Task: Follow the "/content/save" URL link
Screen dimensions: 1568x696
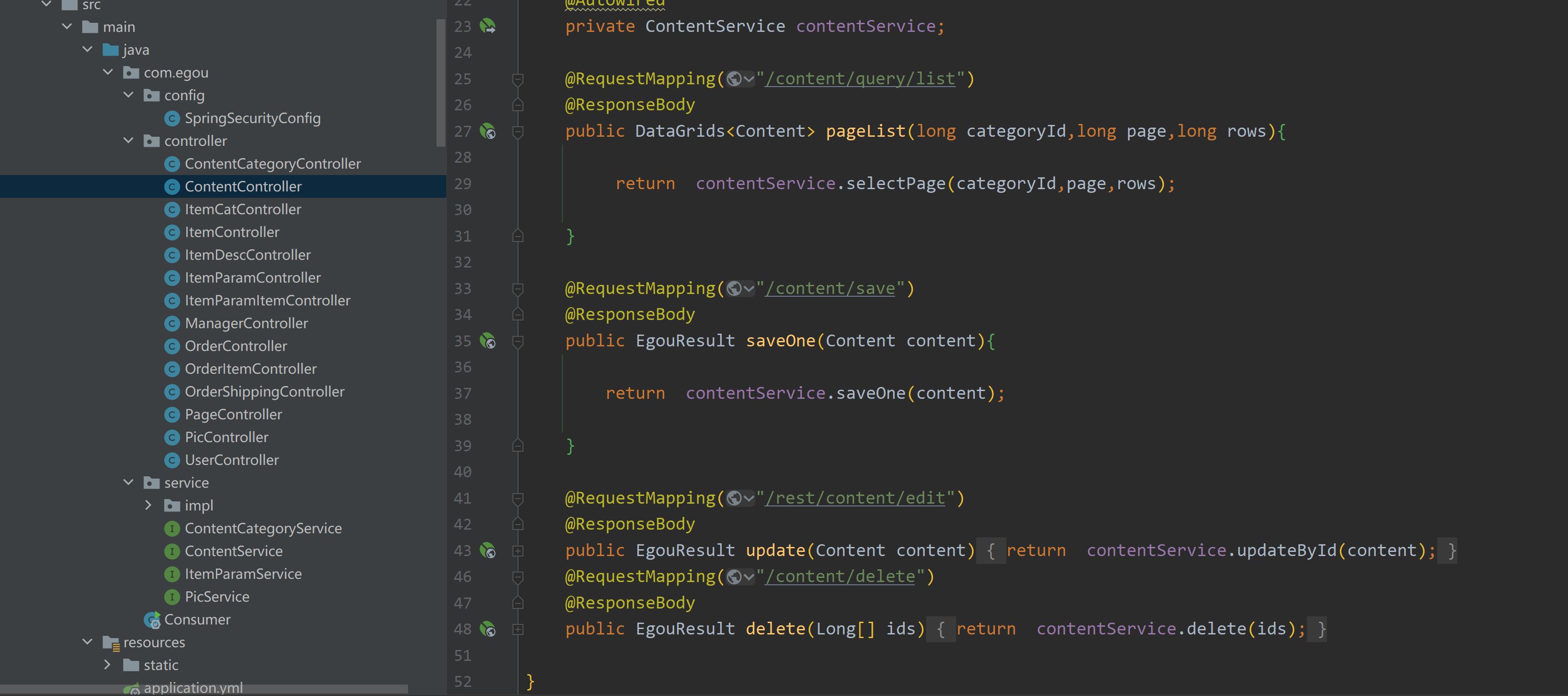Action: click(x=830, y=289)
